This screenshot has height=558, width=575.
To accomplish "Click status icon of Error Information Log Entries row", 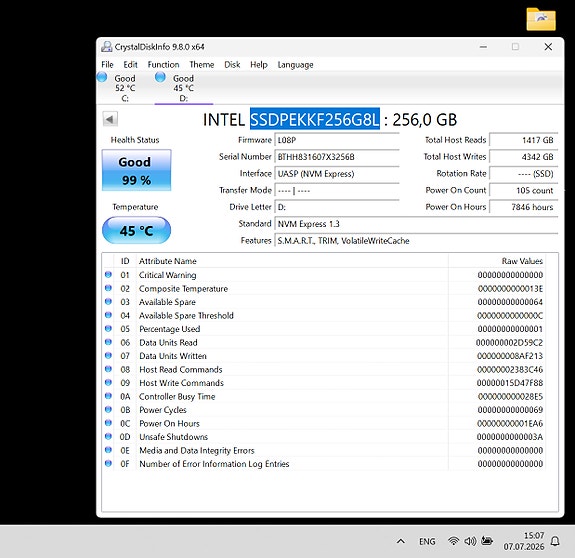I will [108, 463].
